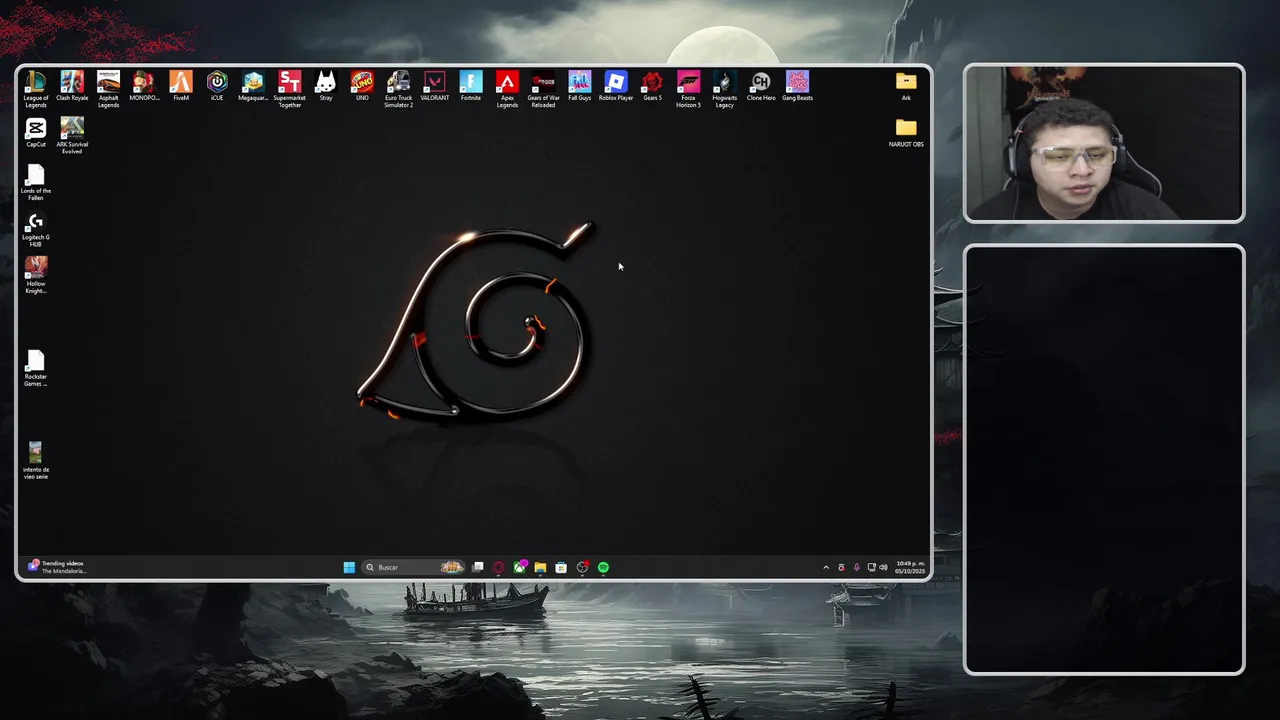The width and height of the screenshot is (1280, 720).
Task: Click the Euro Truck Simulator 2 icon
Action: pyautogui.click(x=398, y=89)
